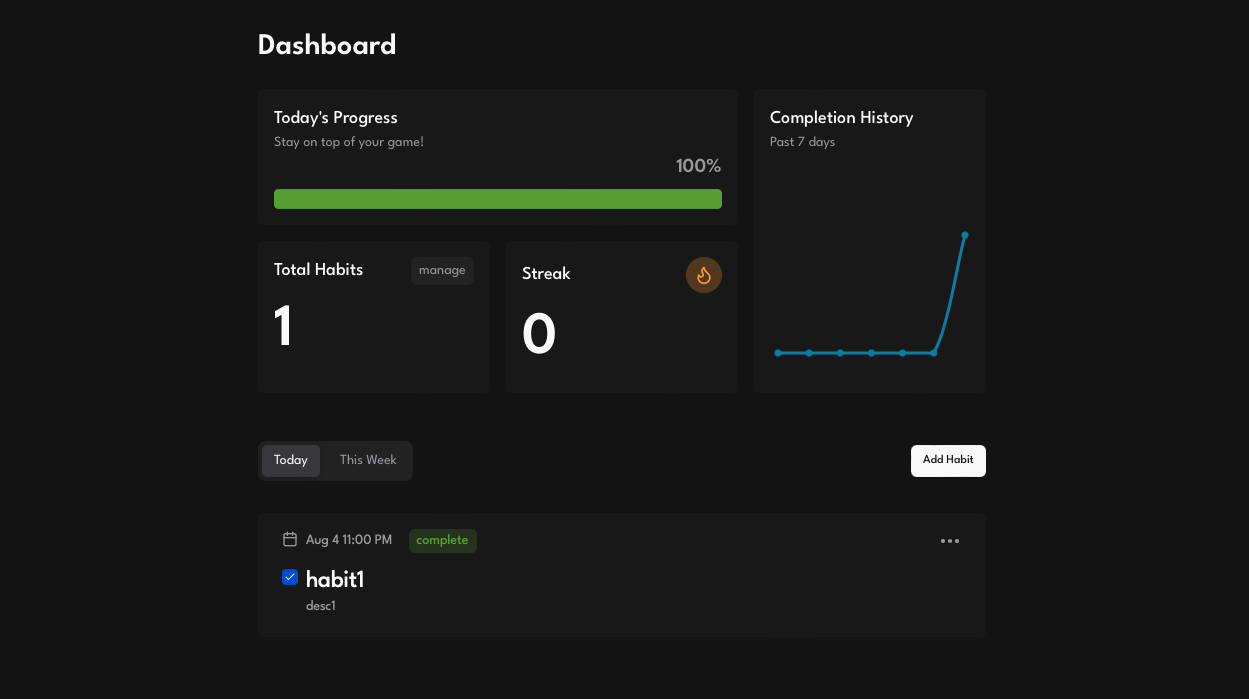Click the Aug 4 11:00 PM date
The width and height of the screenshot is (1249, 699).
pos(349,540)
